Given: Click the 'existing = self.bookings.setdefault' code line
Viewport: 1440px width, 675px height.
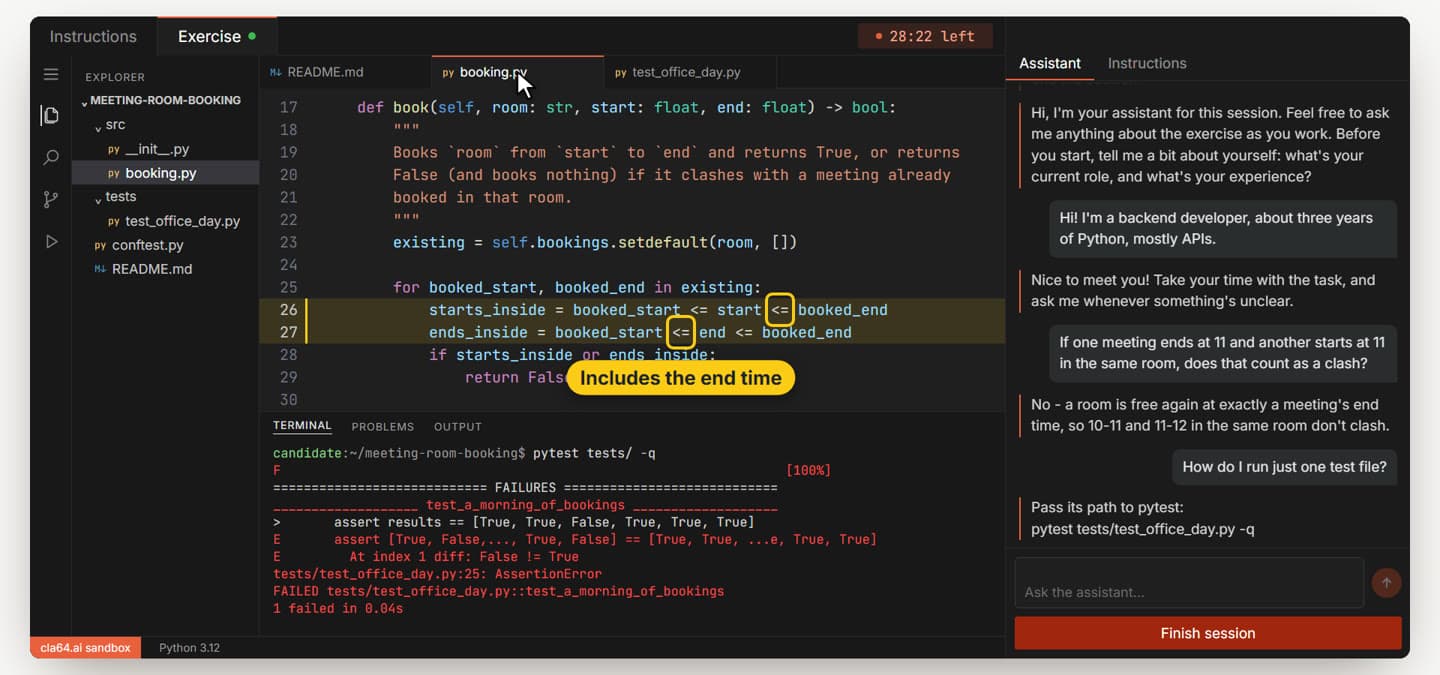Looking at the screenshot, I should [x=595, y=242].
